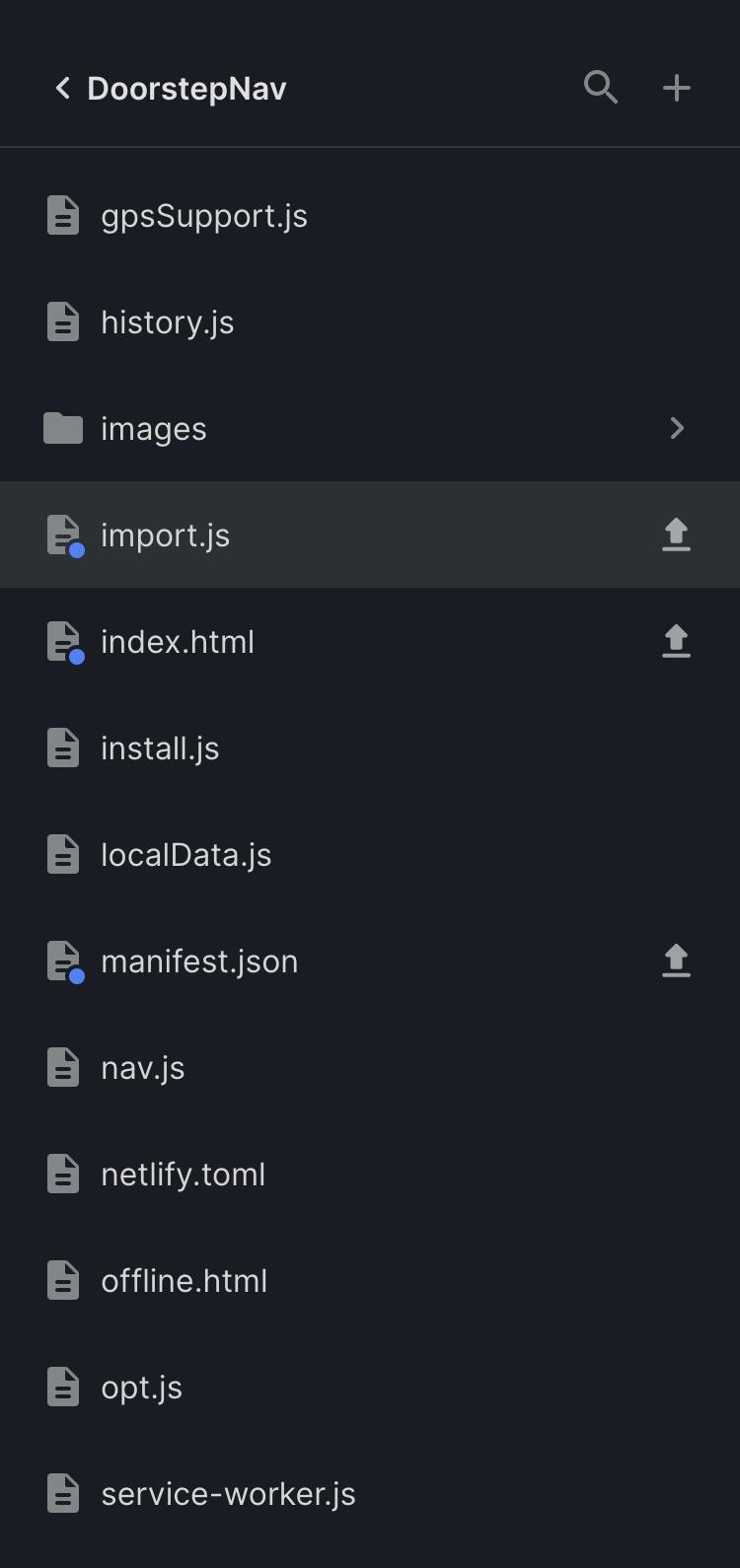Viewport: 740px width, 1568px height.
Task: Upload changes for import.js
Action: coord(676,535)
